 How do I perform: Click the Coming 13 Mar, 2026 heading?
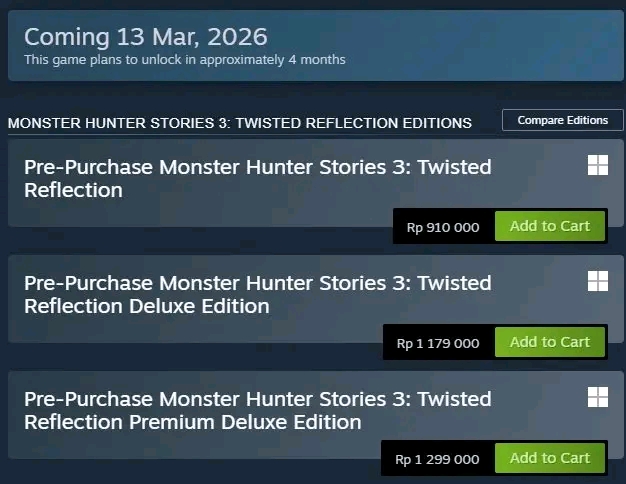[146, 37]
